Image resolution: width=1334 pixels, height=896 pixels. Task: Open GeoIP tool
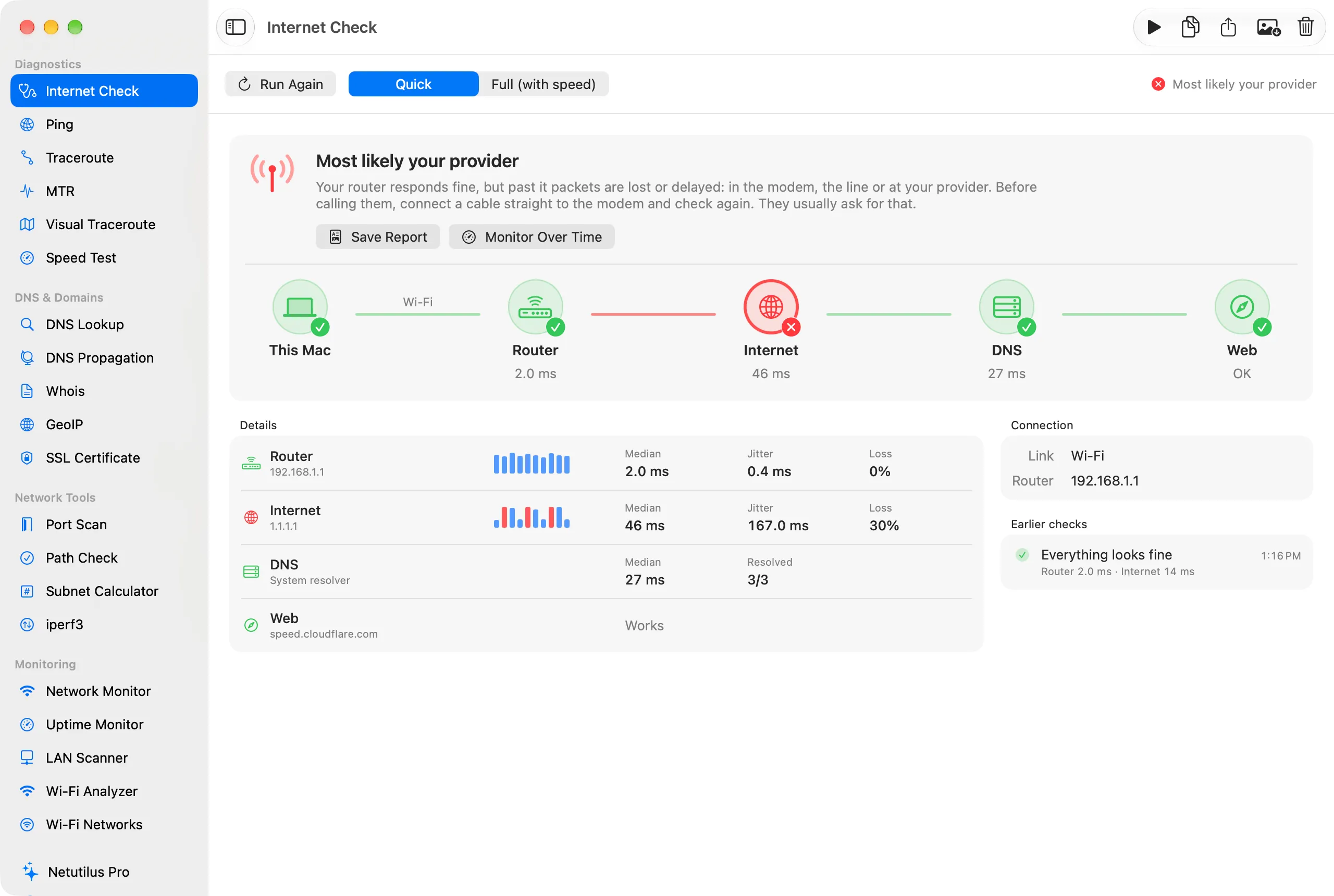click(x=104, y=425)
